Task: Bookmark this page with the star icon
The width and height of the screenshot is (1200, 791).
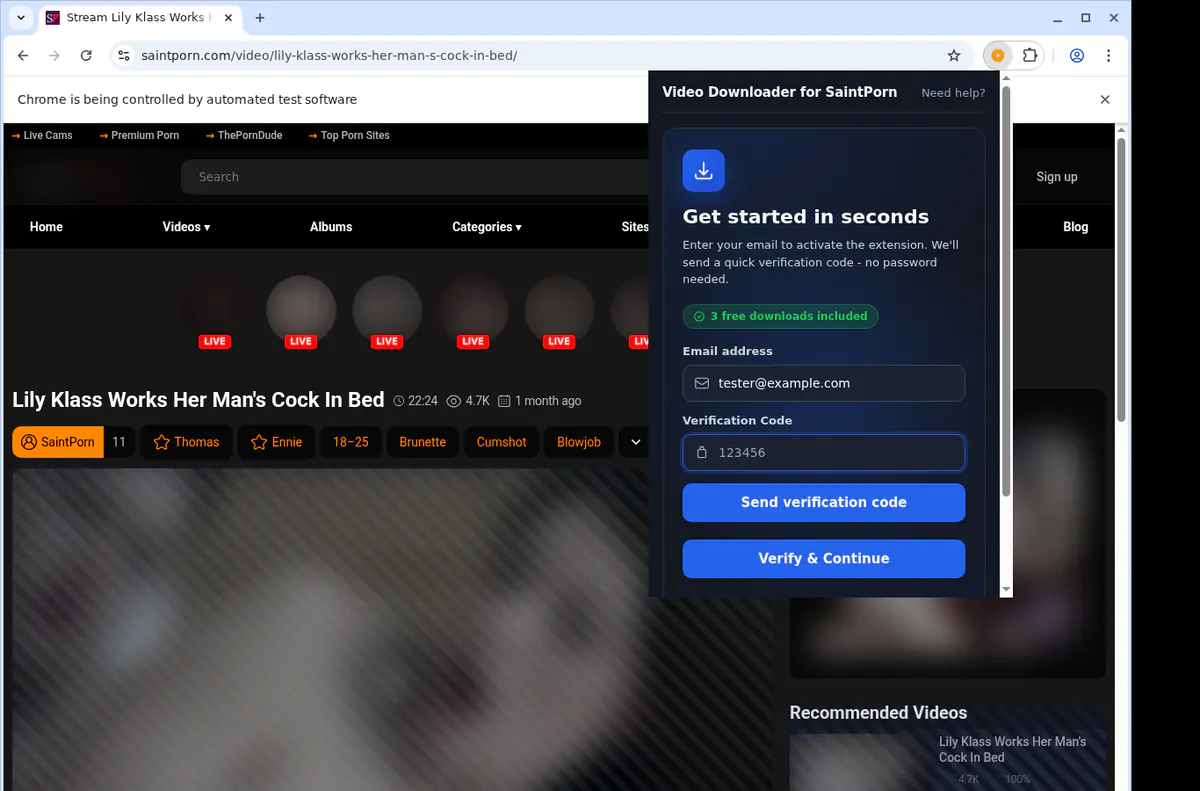Action: 954,56
